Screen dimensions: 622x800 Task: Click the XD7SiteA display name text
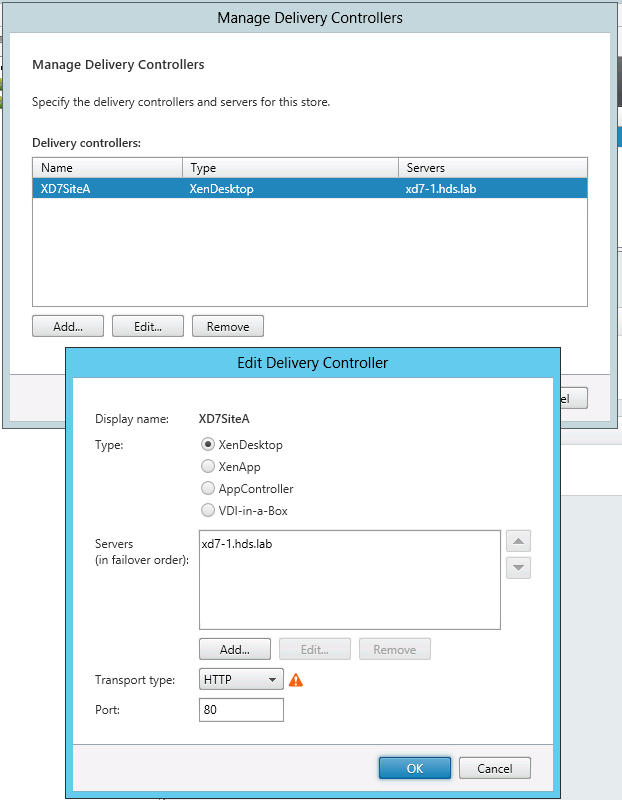[224, 419]
